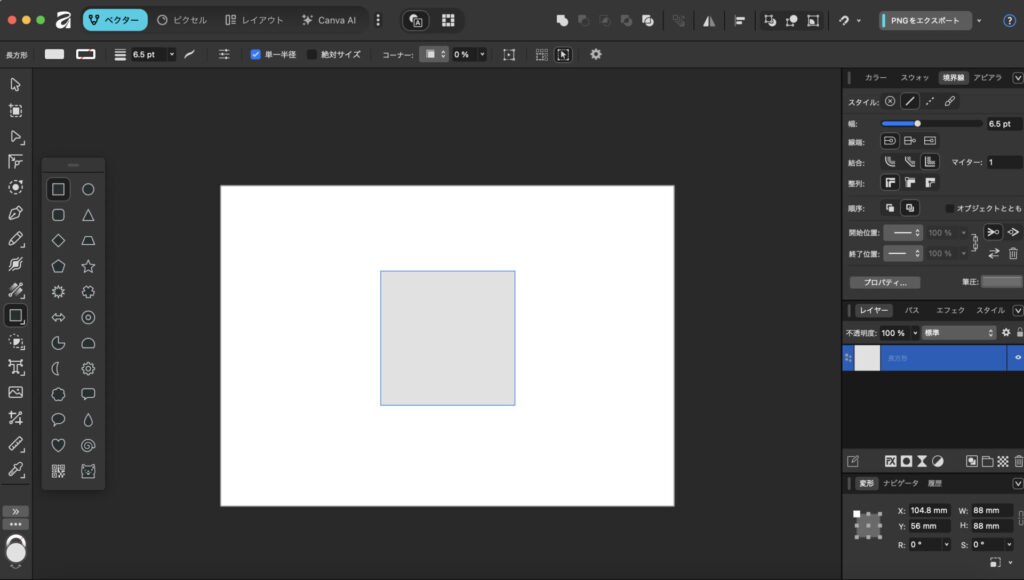Screen dimensions: 1024x580
Task: Click the trash icon in stroke panel
Action: (1013, 254)
